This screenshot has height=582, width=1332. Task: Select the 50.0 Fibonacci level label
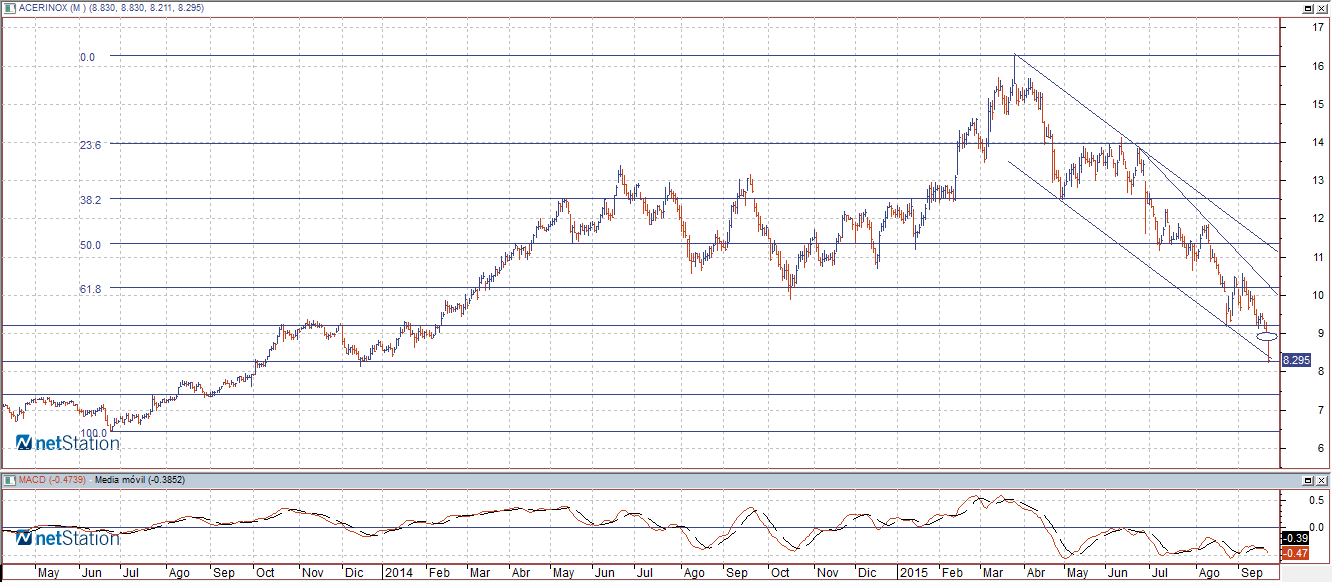pos(89,244)
